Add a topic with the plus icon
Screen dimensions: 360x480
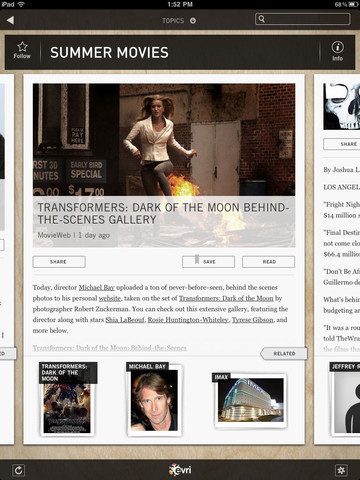(x=193, y=21)
